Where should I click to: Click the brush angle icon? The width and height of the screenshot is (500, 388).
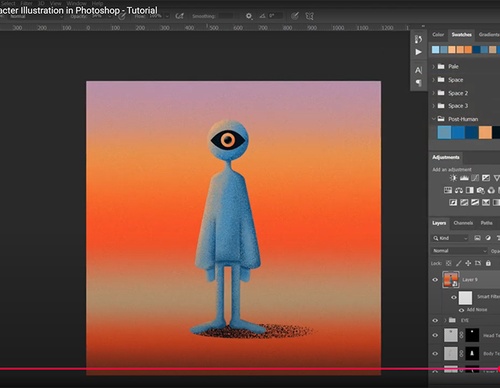coord(263,16)
